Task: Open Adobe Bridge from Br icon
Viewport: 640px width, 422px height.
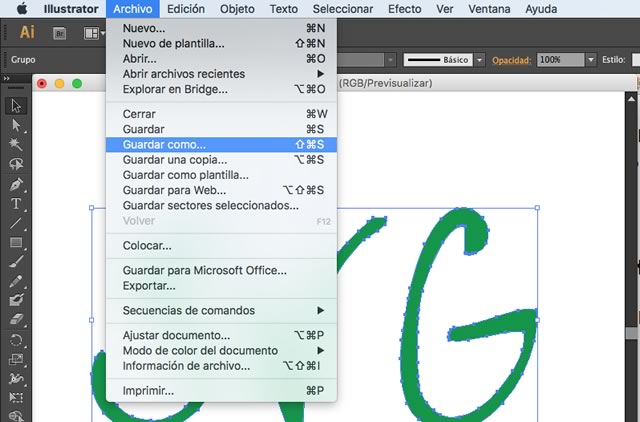Action: coord(60,33)
